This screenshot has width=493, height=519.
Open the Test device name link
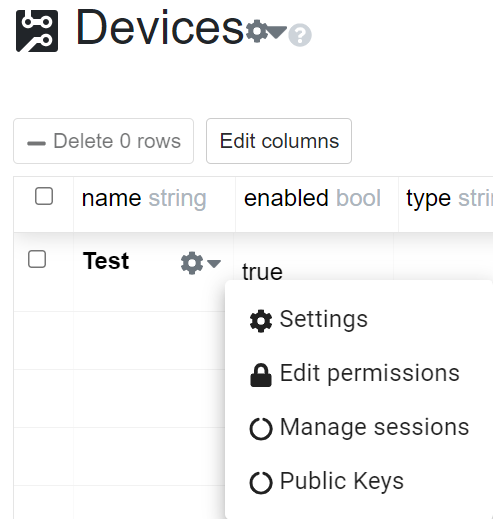click(106, 261)
